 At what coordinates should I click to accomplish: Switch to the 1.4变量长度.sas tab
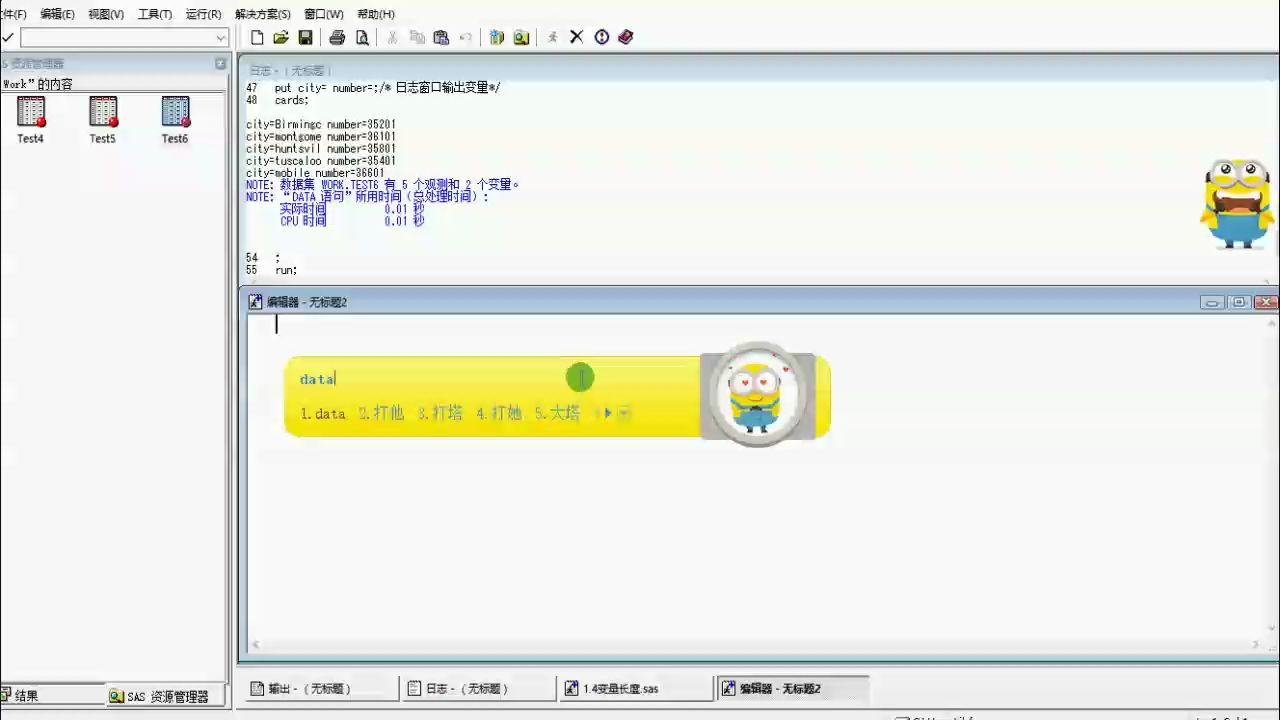click(635, 688)
